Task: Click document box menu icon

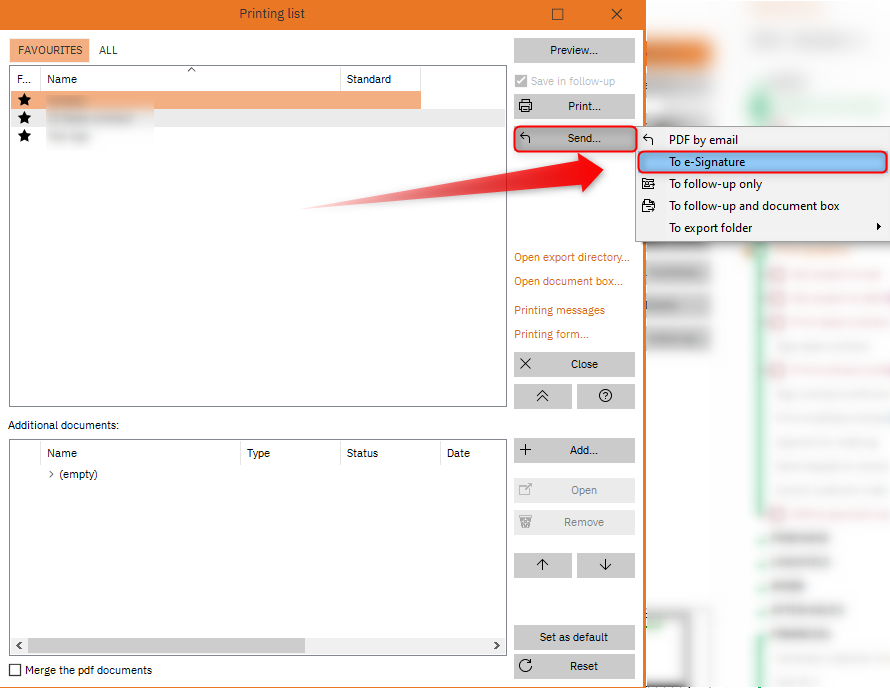Action: click(x=648, y=206)
